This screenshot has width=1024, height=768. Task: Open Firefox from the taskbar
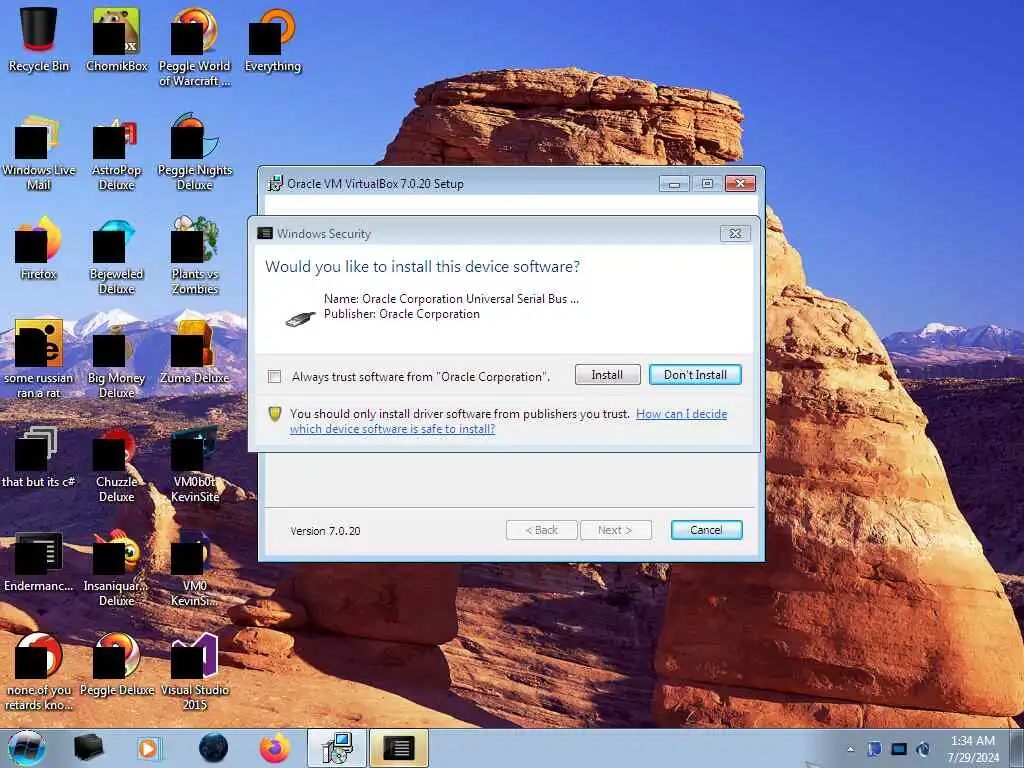275,748
